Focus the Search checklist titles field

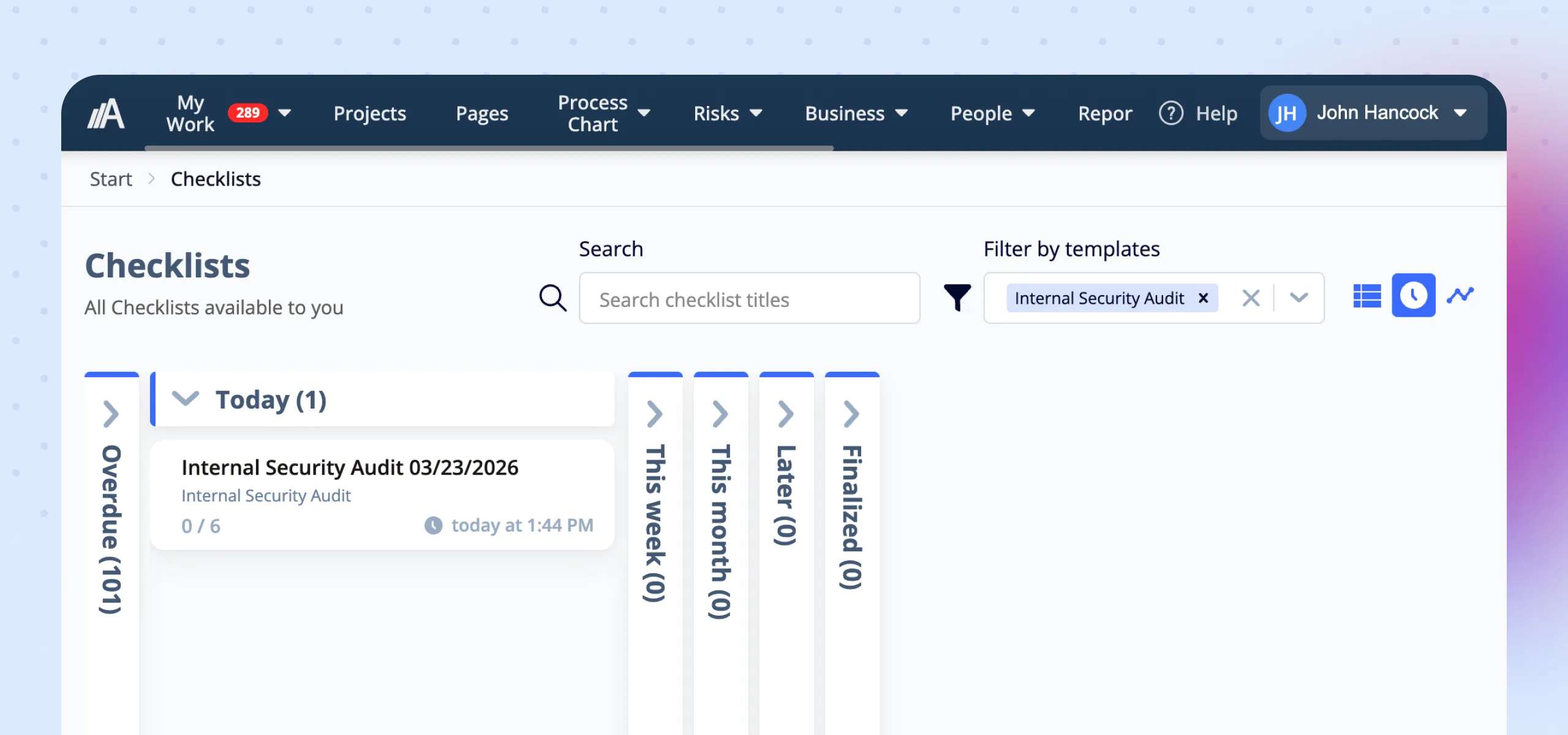749,298
